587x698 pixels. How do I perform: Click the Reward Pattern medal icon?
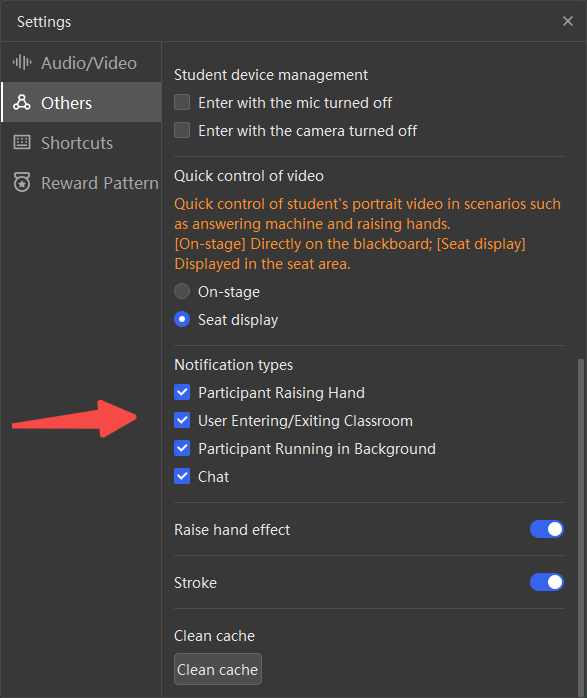pyautogui.click(x=22, y=182)
